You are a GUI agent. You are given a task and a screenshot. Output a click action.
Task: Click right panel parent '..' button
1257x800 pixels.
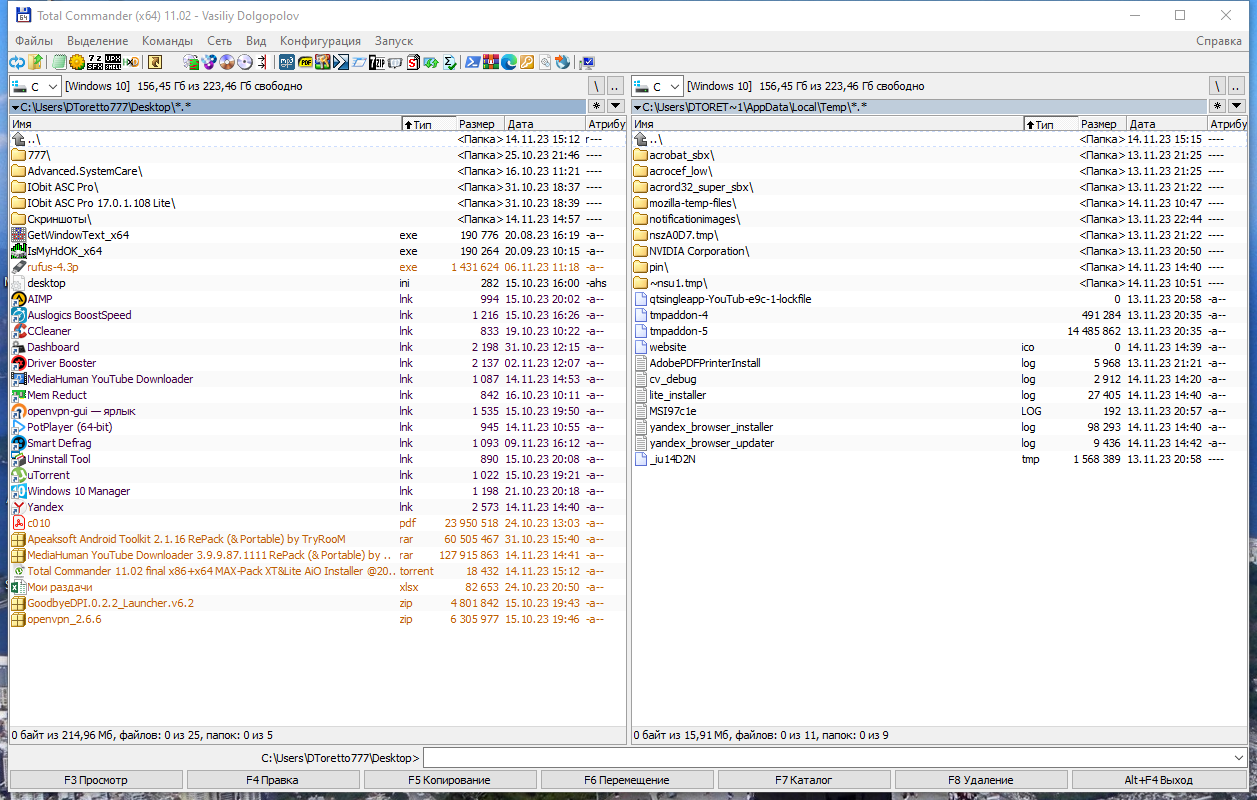click(1237, 87)
